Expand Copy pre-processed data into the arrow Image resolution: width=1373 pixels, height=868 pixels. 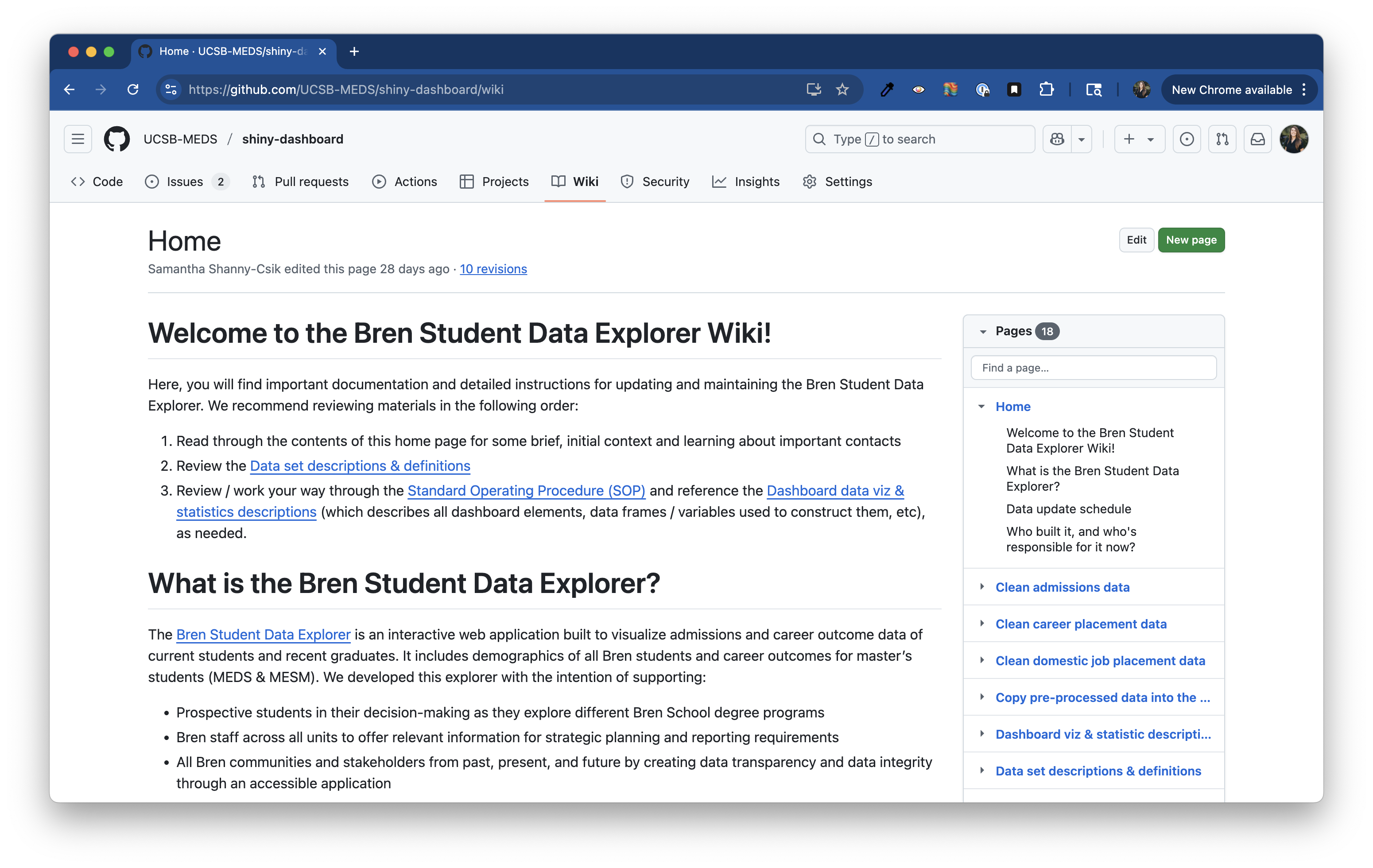click(982, 697)
